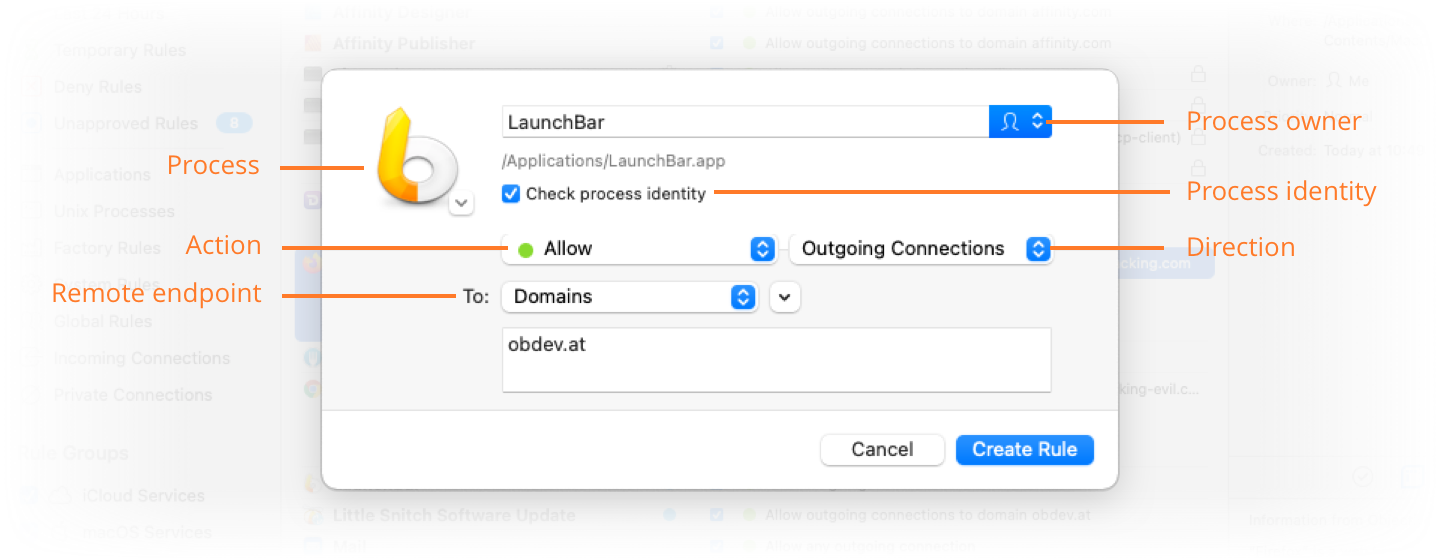Screen dimensions: 1440x560
Task: Click the Create Rule button
Action: 1025,450
